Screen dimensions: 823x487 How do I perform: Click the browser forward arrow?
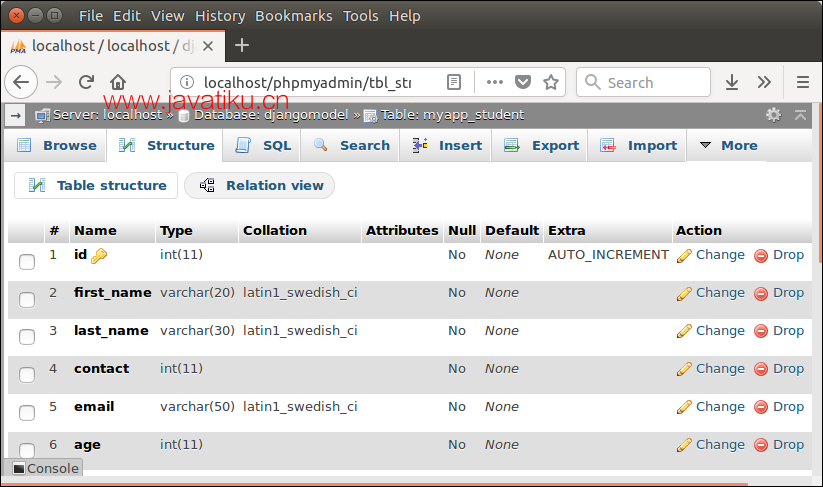point(54,82)
